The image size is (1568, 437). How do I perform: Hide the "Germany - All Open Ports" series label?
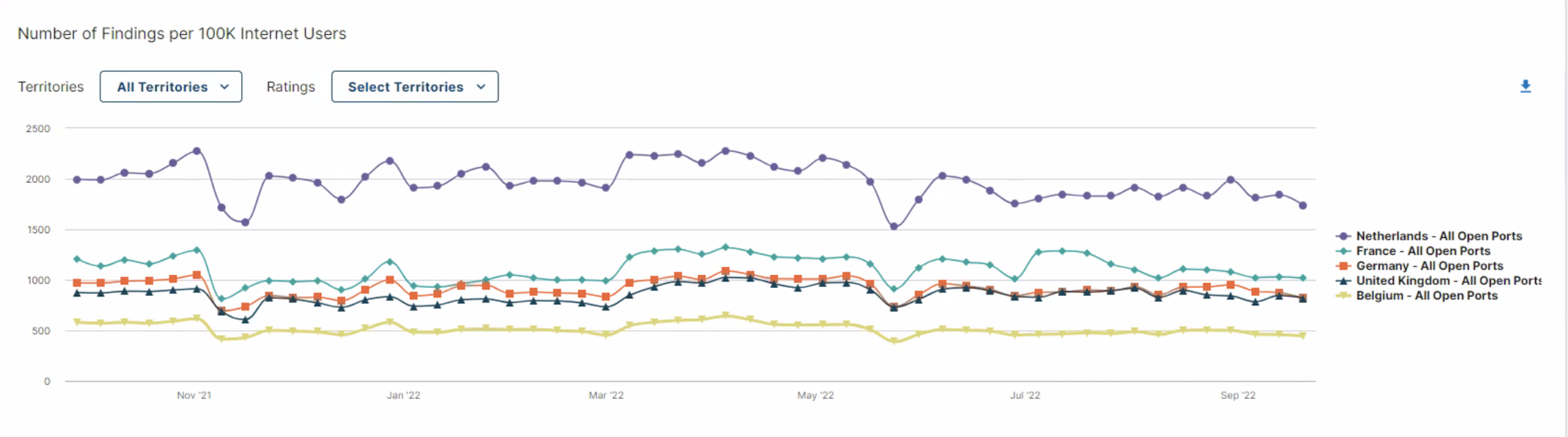tap(1429, 266)
